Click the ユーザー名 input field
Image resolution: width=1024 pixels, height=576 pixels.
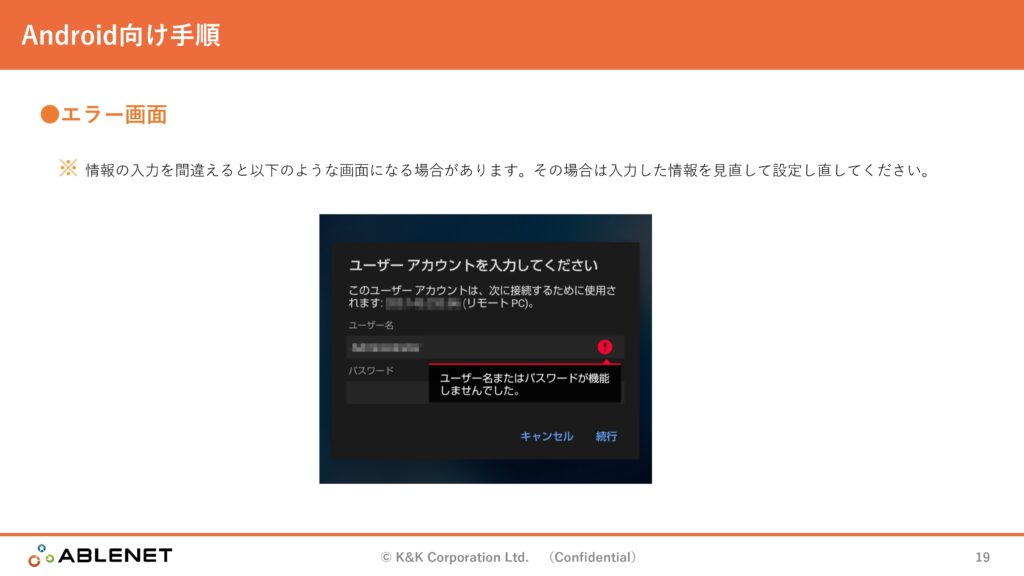pos(470,347)
